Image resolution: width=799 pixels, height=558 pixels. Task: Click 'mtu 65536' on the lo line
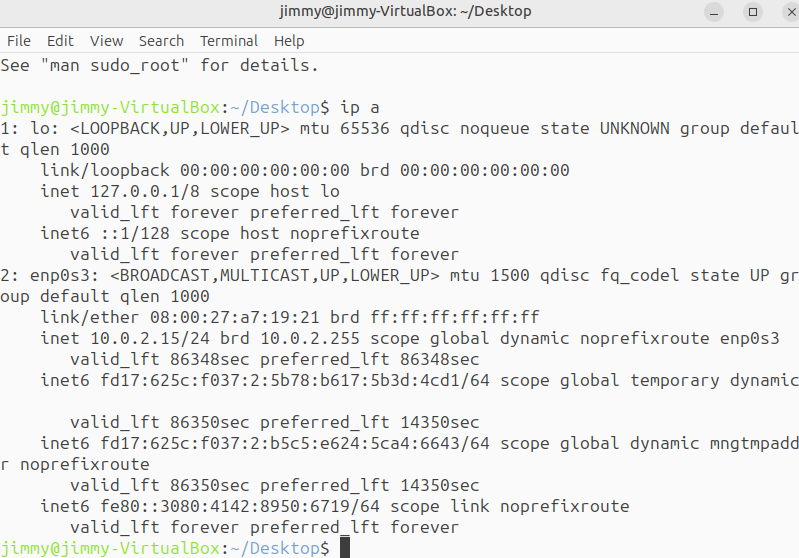(x=344, y=128)
